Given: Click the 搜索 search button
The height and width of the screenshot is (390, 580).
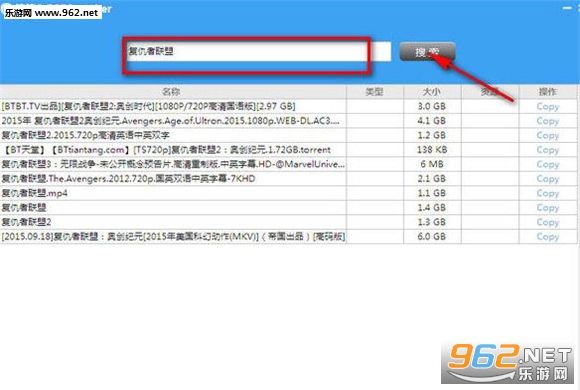Looking at the screenshot, I should pos(427,52).
